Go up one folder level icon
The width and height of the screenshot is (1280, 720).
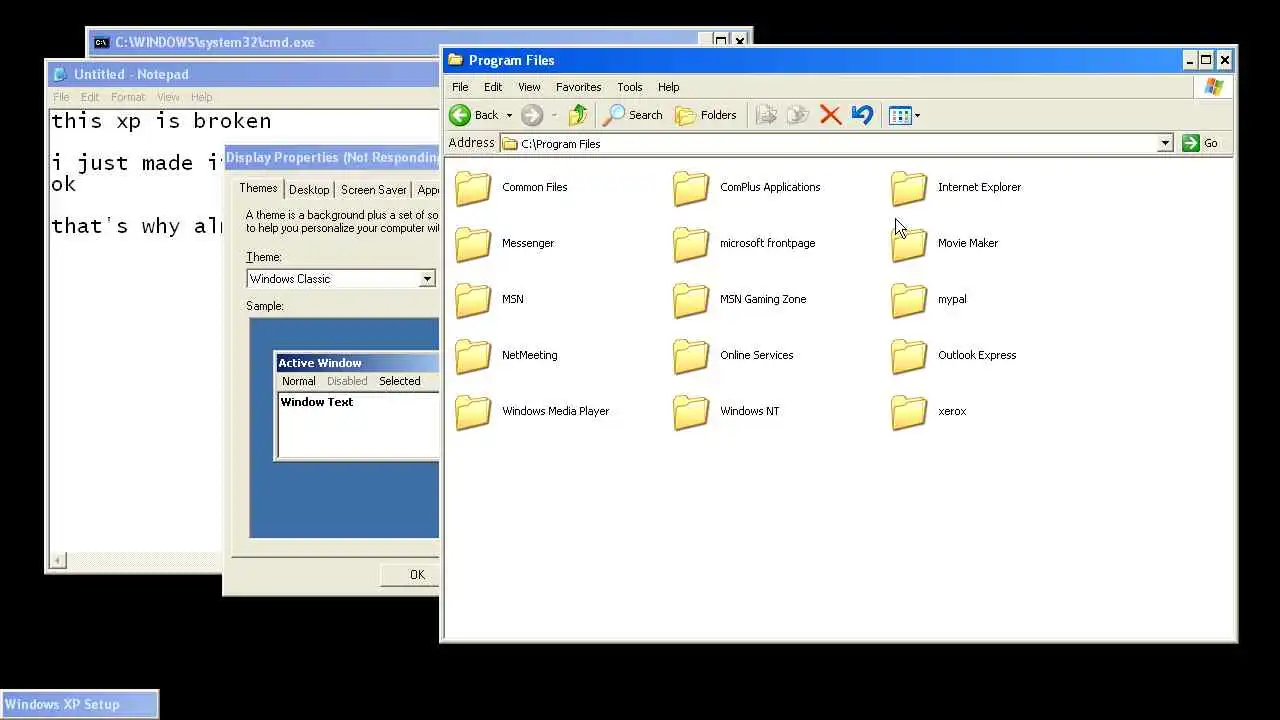pos(578,115)
